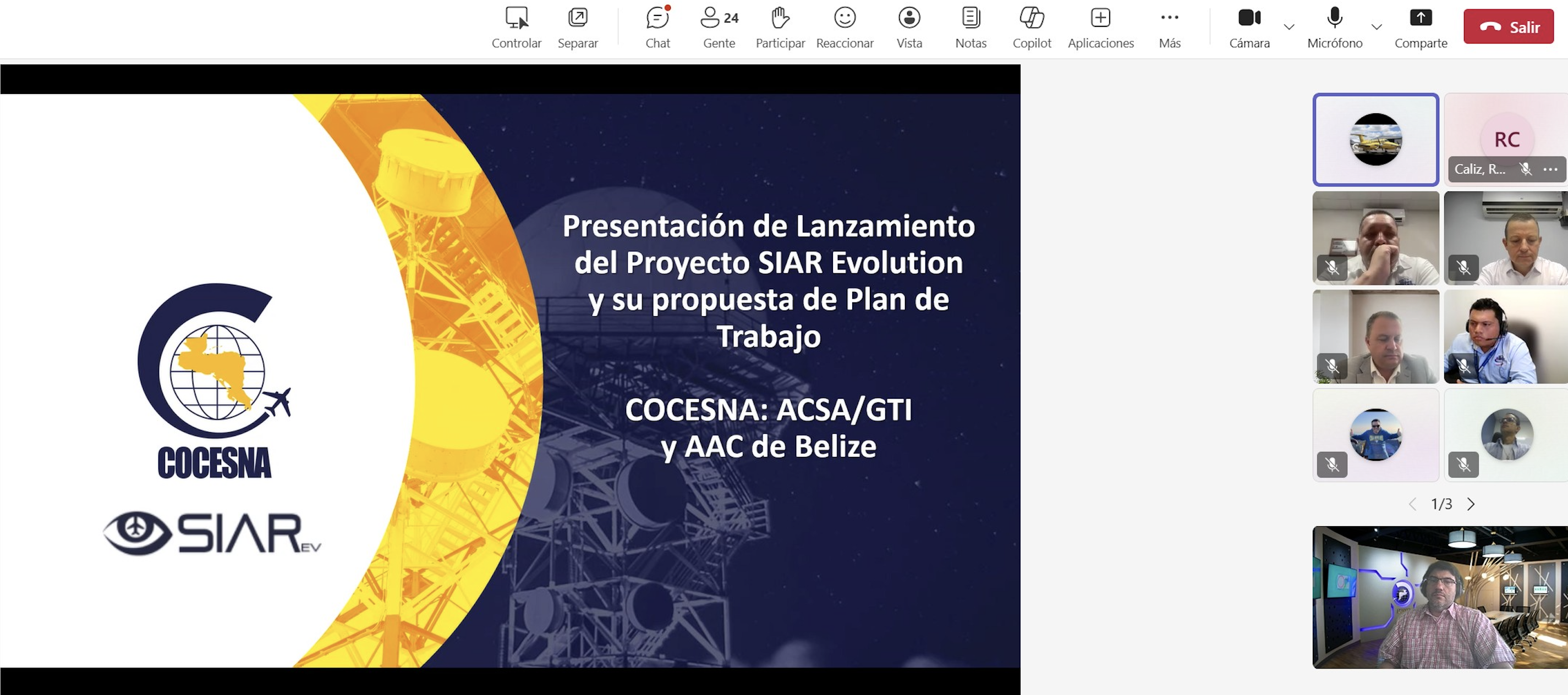1568x695 pixels.
Task: Open Caliz participant options ellipsis
Action: [x=1550, y=169]
